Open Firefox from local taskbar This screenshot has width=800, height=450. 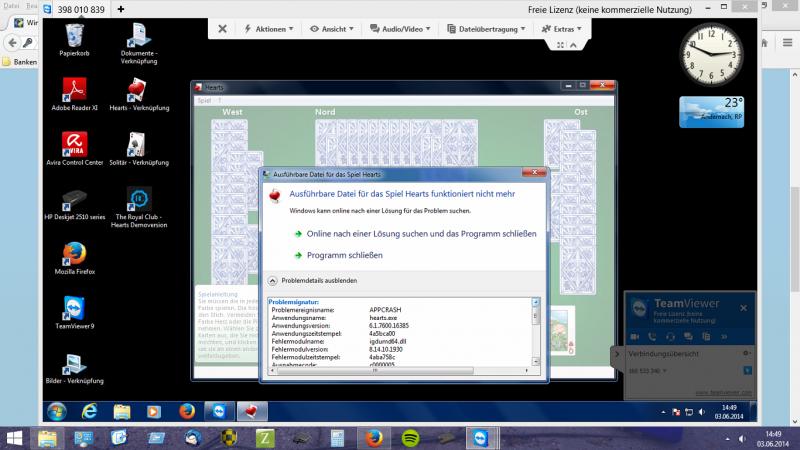pyautogui.click(x=374, y=438)
